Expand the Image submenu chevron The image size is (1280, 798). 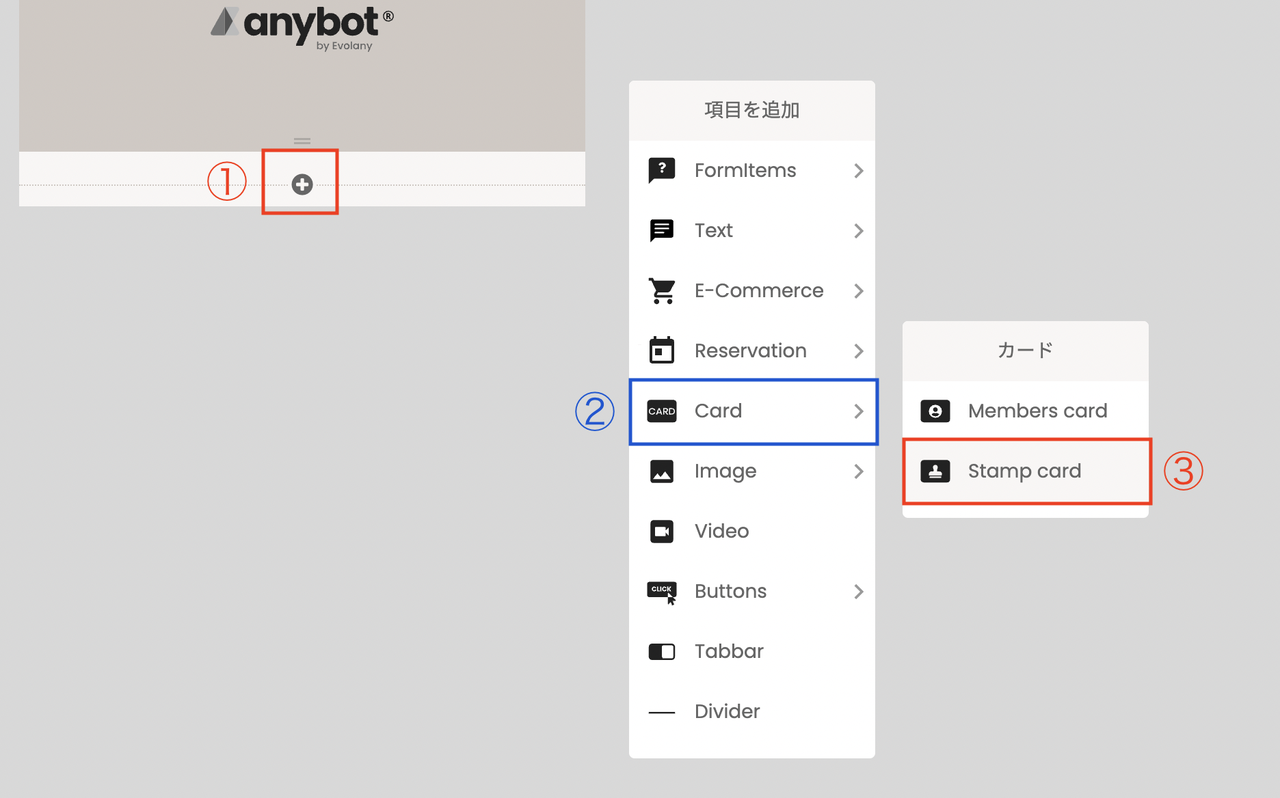(x=859, y=471)
